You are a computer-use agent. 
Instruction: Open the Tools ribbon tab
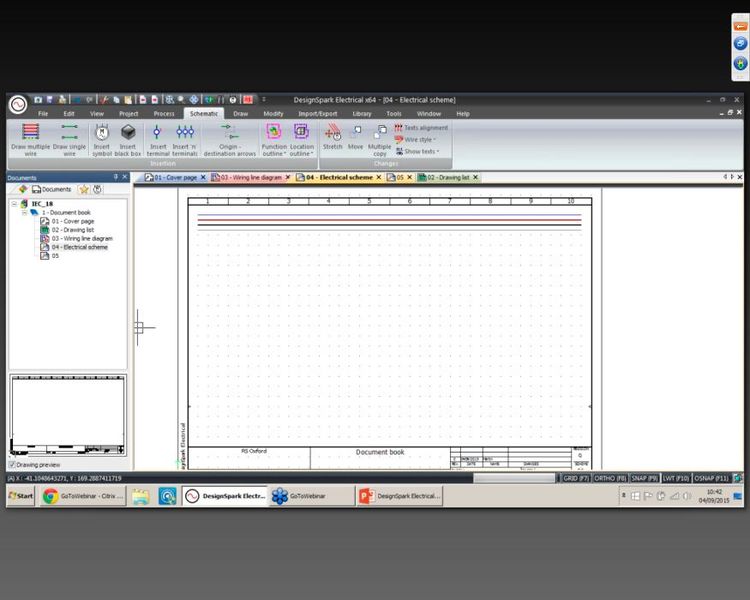pyautogui.click(x=394, y=114)
